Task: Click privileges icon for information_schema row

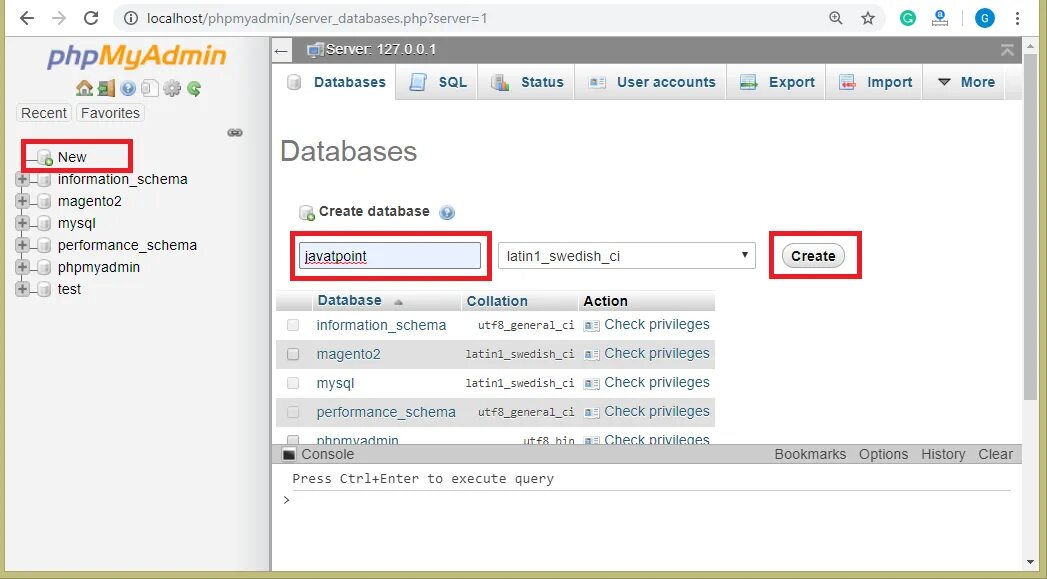Action: (592, 326)
